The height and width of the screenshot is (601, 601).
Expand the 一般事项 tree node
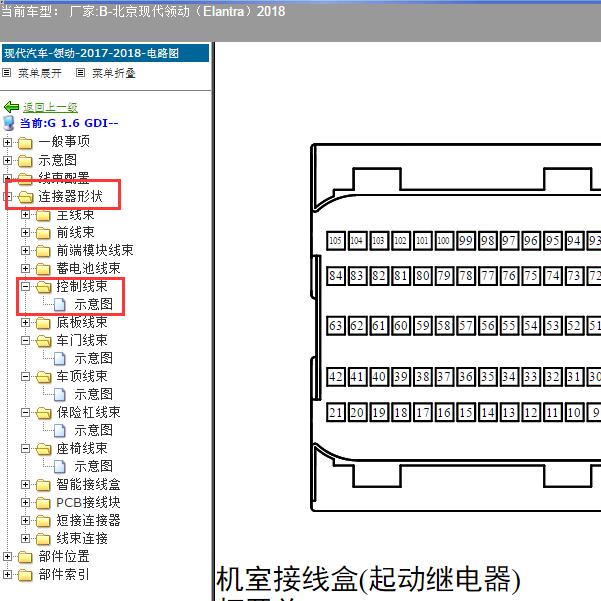tap(7, 142)
